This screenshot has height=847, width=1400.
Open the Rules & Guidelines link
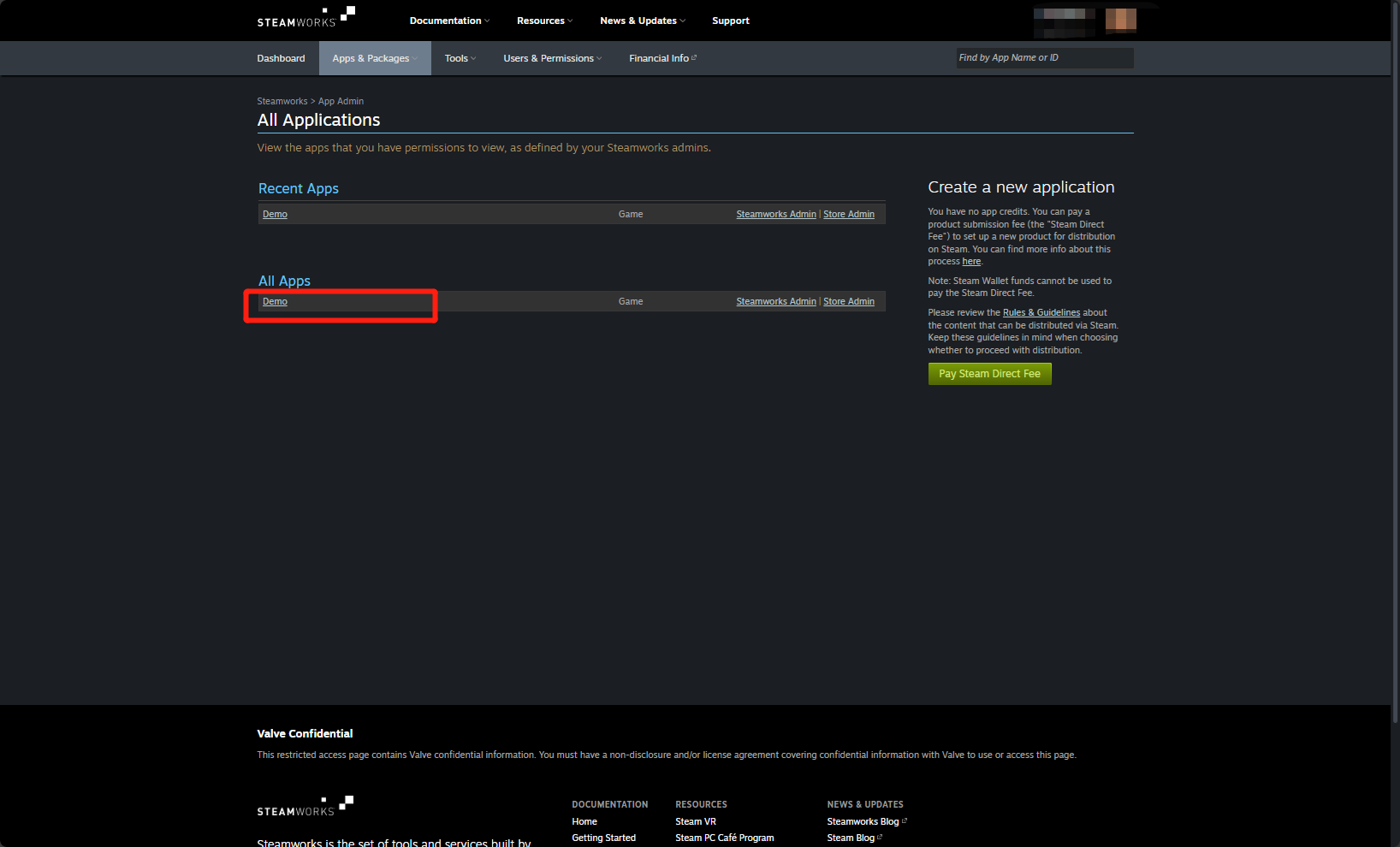coord(1041,312)
